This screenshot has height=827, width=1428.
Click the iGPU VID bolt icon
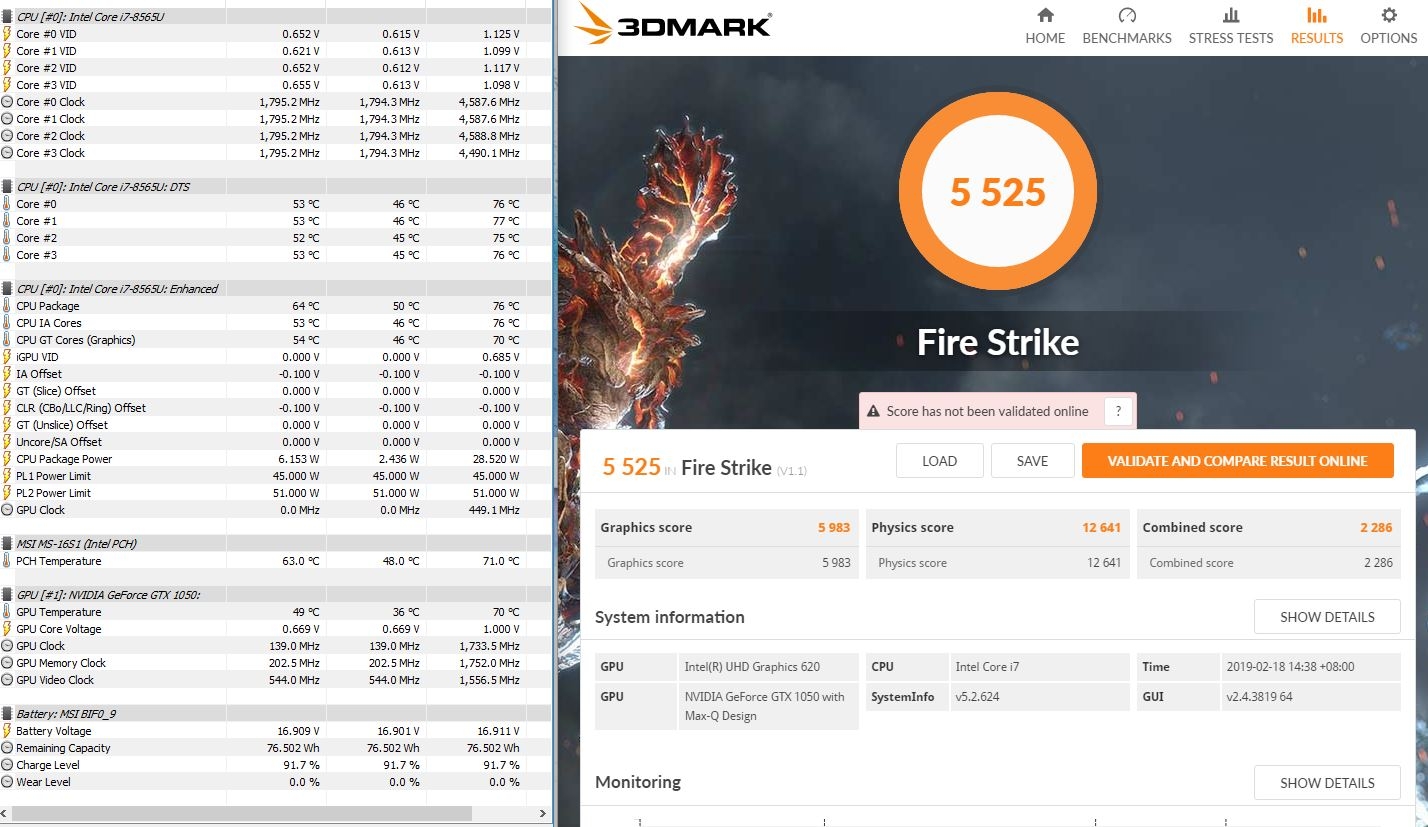tap(8, 357)
